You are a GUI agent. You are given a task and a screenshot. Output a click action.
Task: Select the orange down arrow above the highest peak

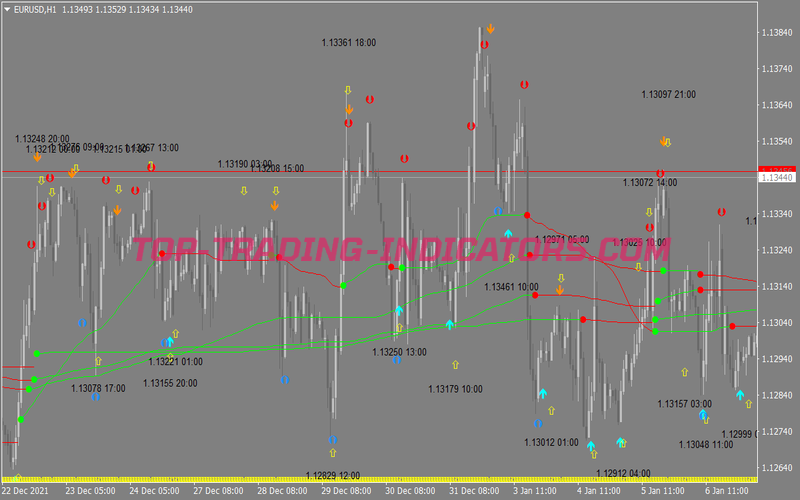point(490,29)
